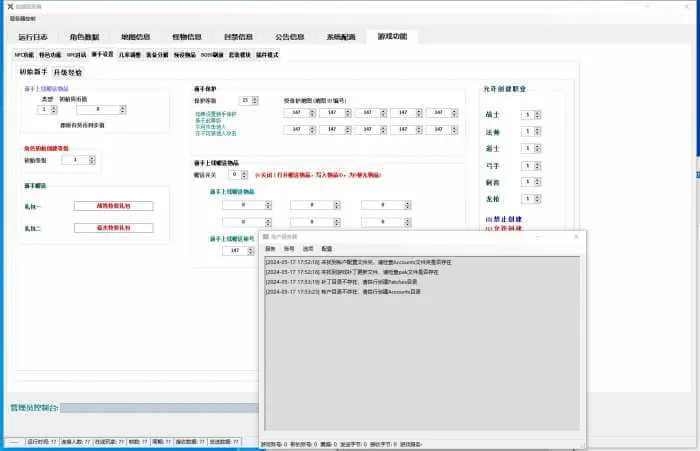Open the 选项 menu in the log window
The width and height of the screenshot is (700, 451).
click(x=308, y=249)
